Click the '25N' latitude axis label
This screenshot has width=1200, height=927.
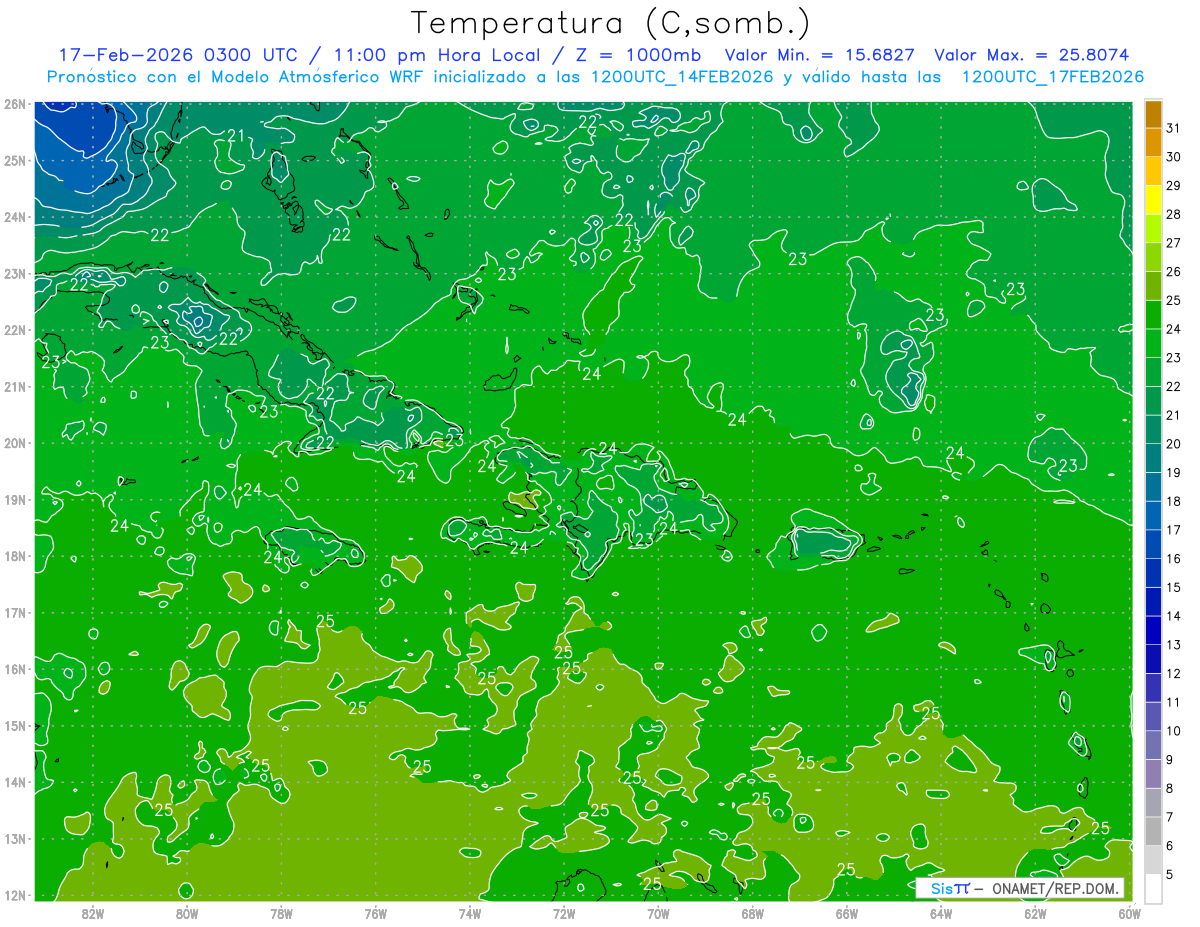point(14,160)
